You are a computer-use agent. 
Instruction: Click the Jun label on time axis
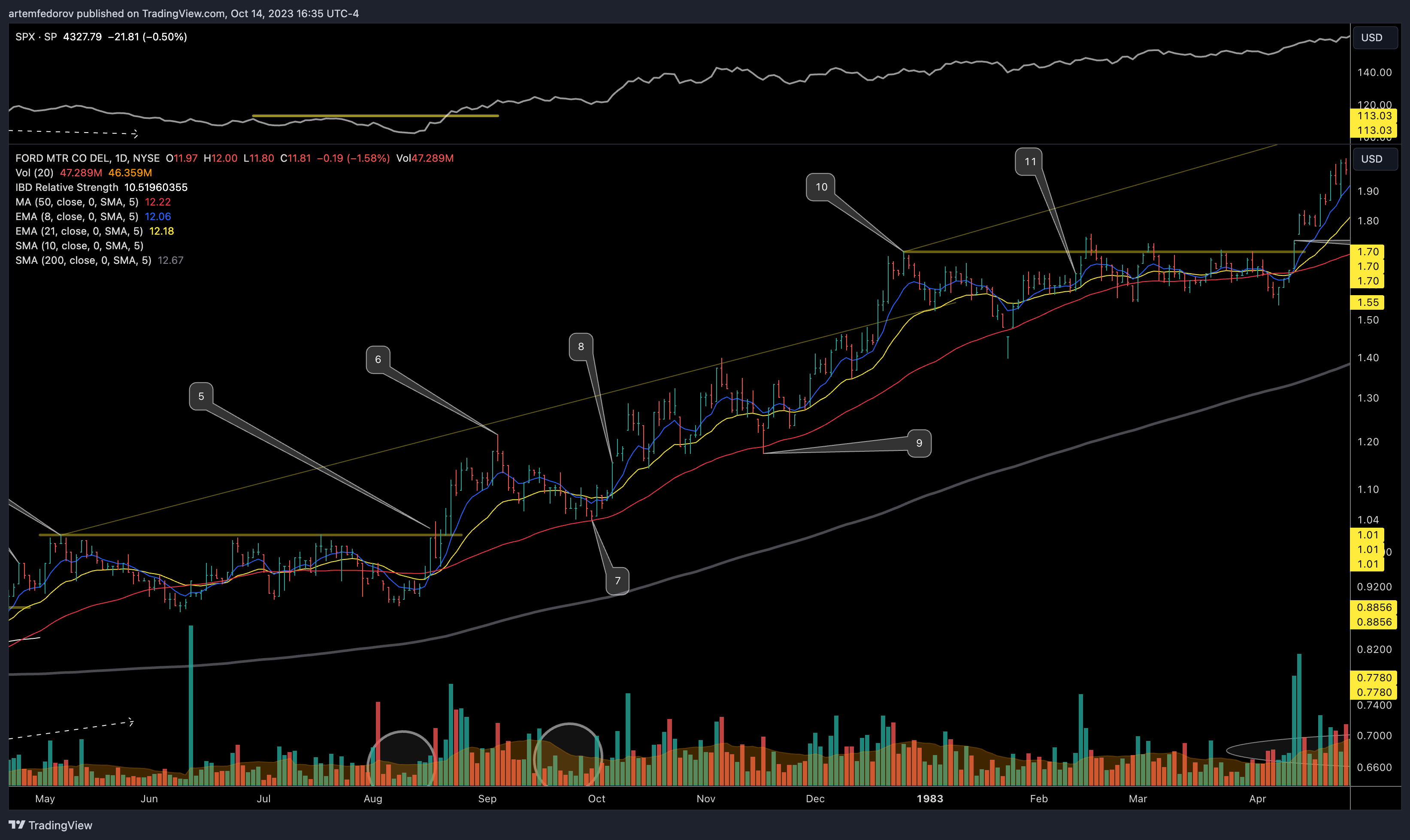(x=149, y=799)
